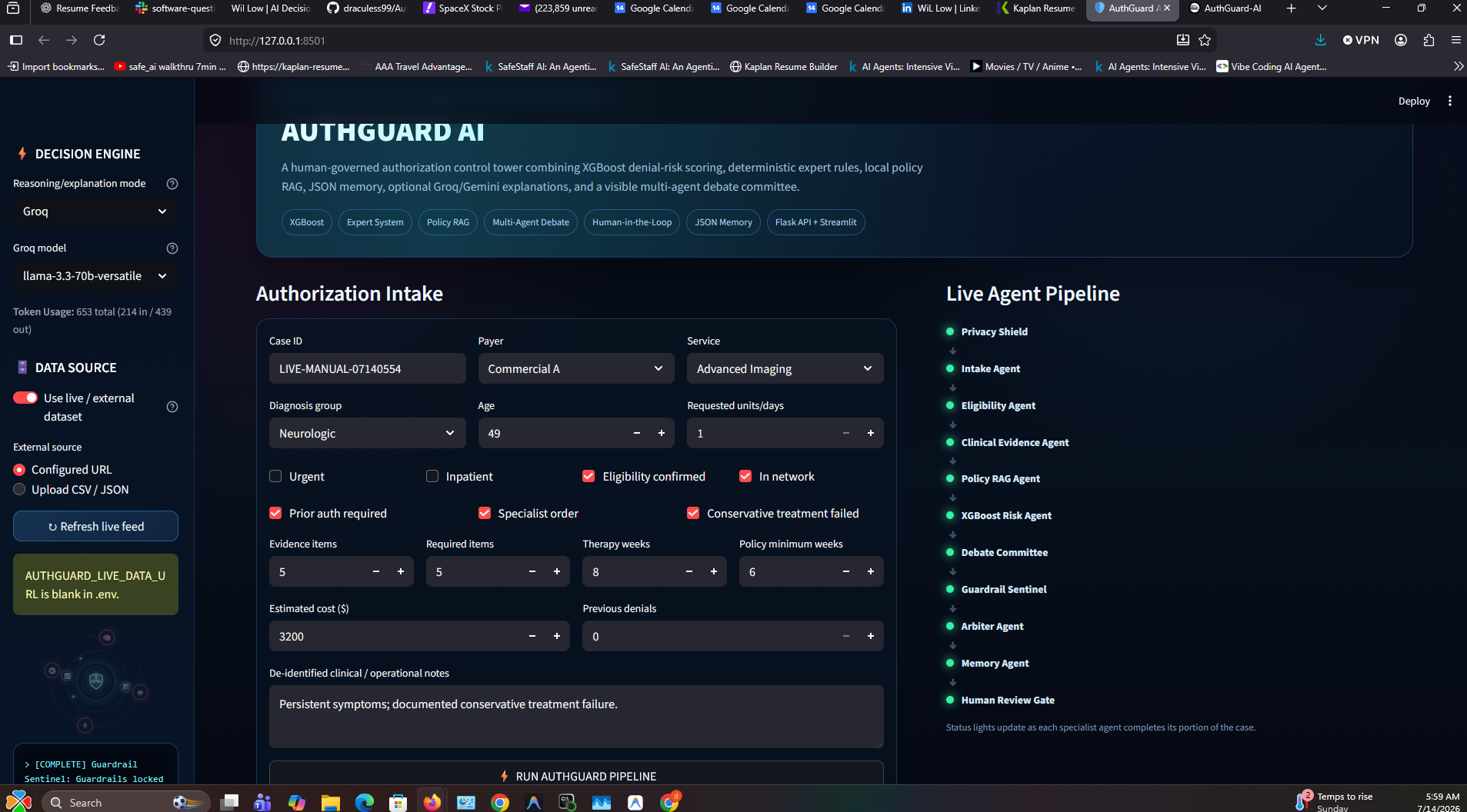The width and height of the screenshot is (1467, 812).
Task: Uncheck In network checkbox
Action: tap(745, 477)
